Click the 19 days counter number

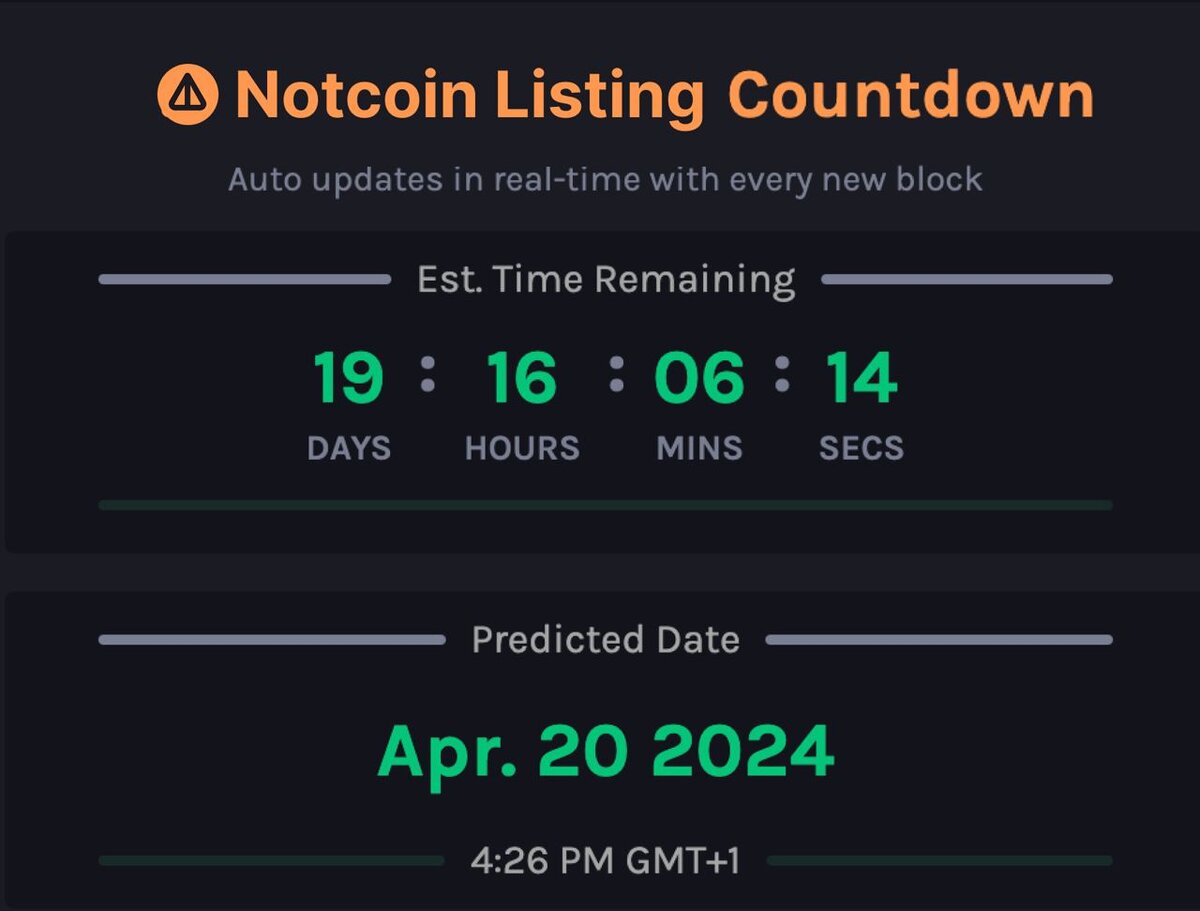coord(348,379)
